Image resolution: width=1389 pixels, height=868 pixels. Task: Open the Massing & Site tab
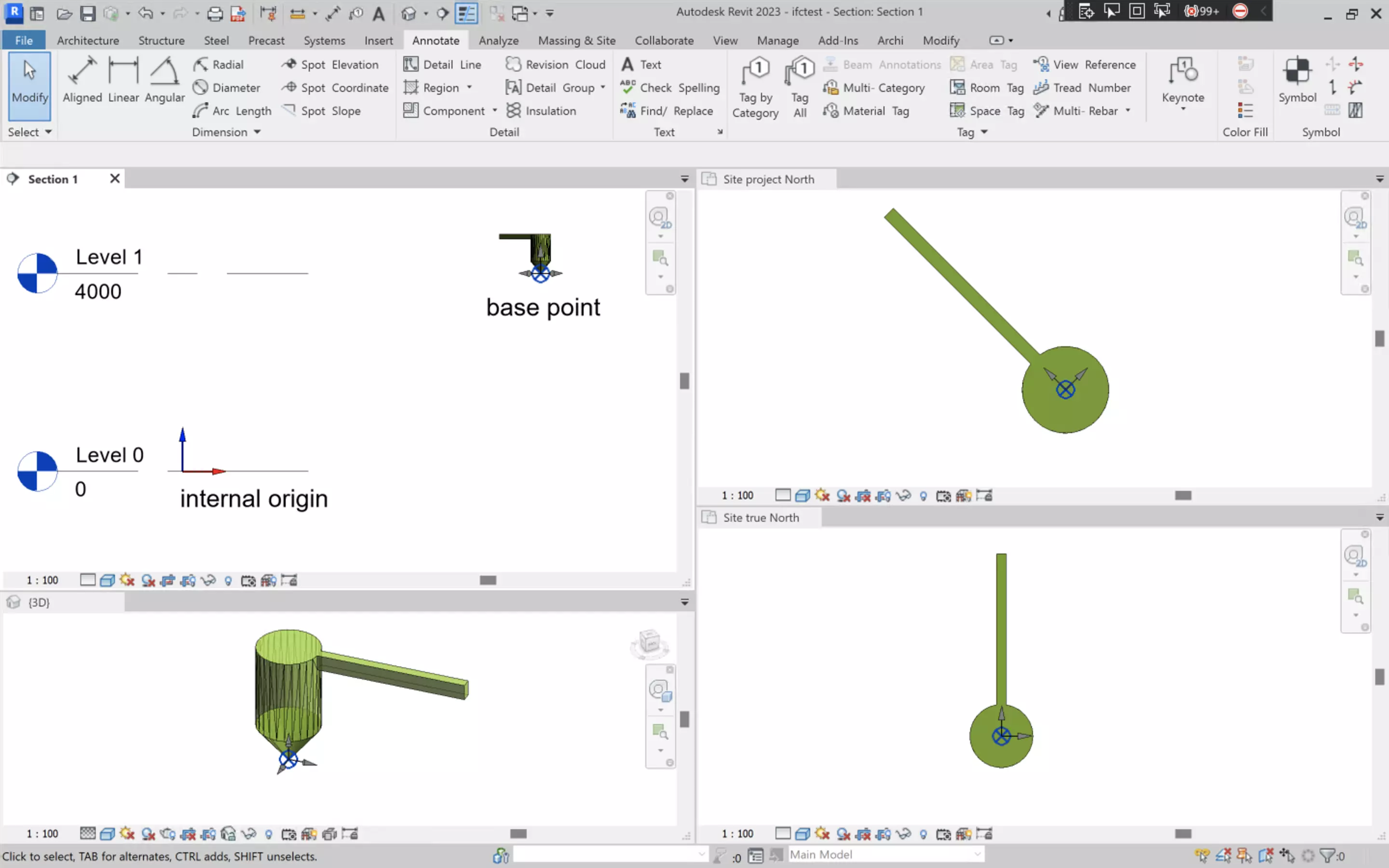point(576,40)
